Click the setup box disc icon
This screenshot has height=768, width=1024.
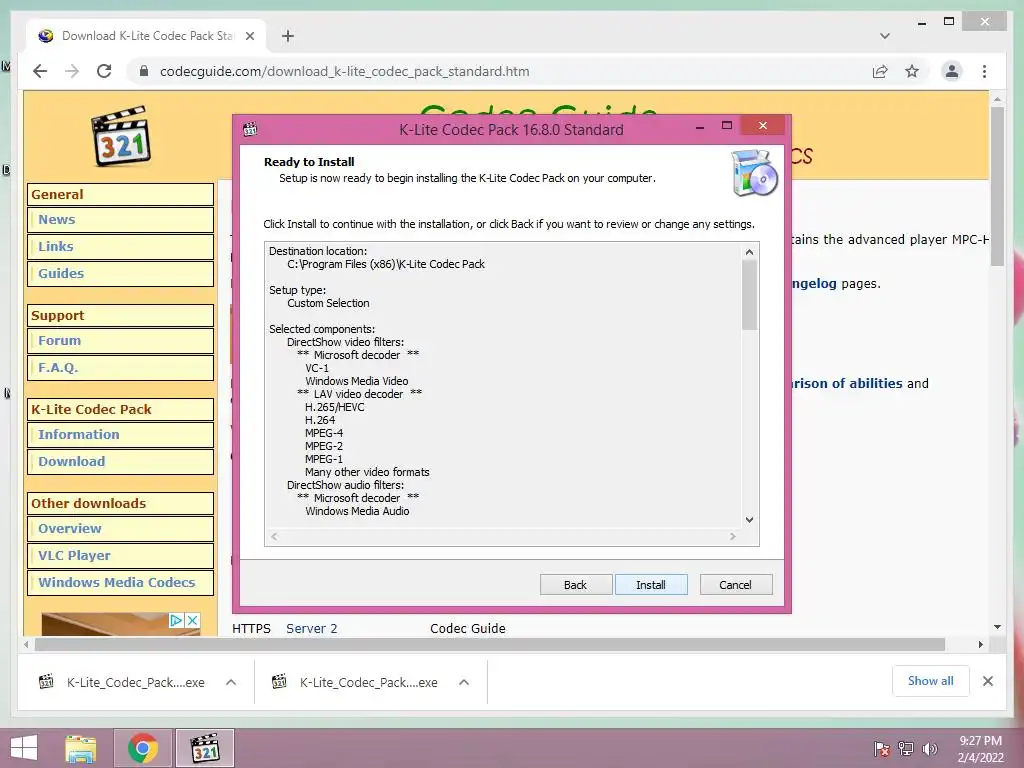pos(754,173)
